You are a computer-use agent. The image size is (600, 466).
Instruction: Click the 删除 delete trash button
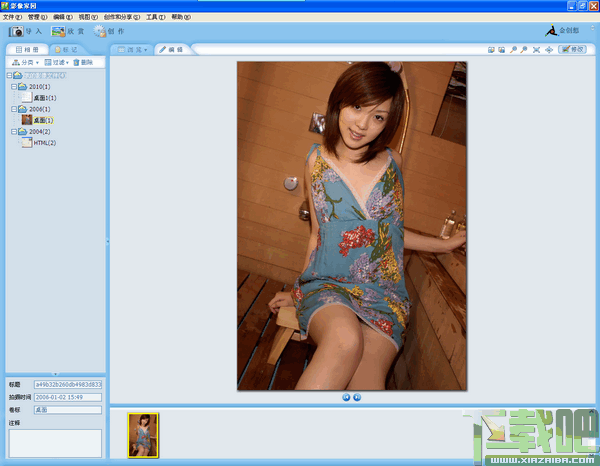coord(83,62)
